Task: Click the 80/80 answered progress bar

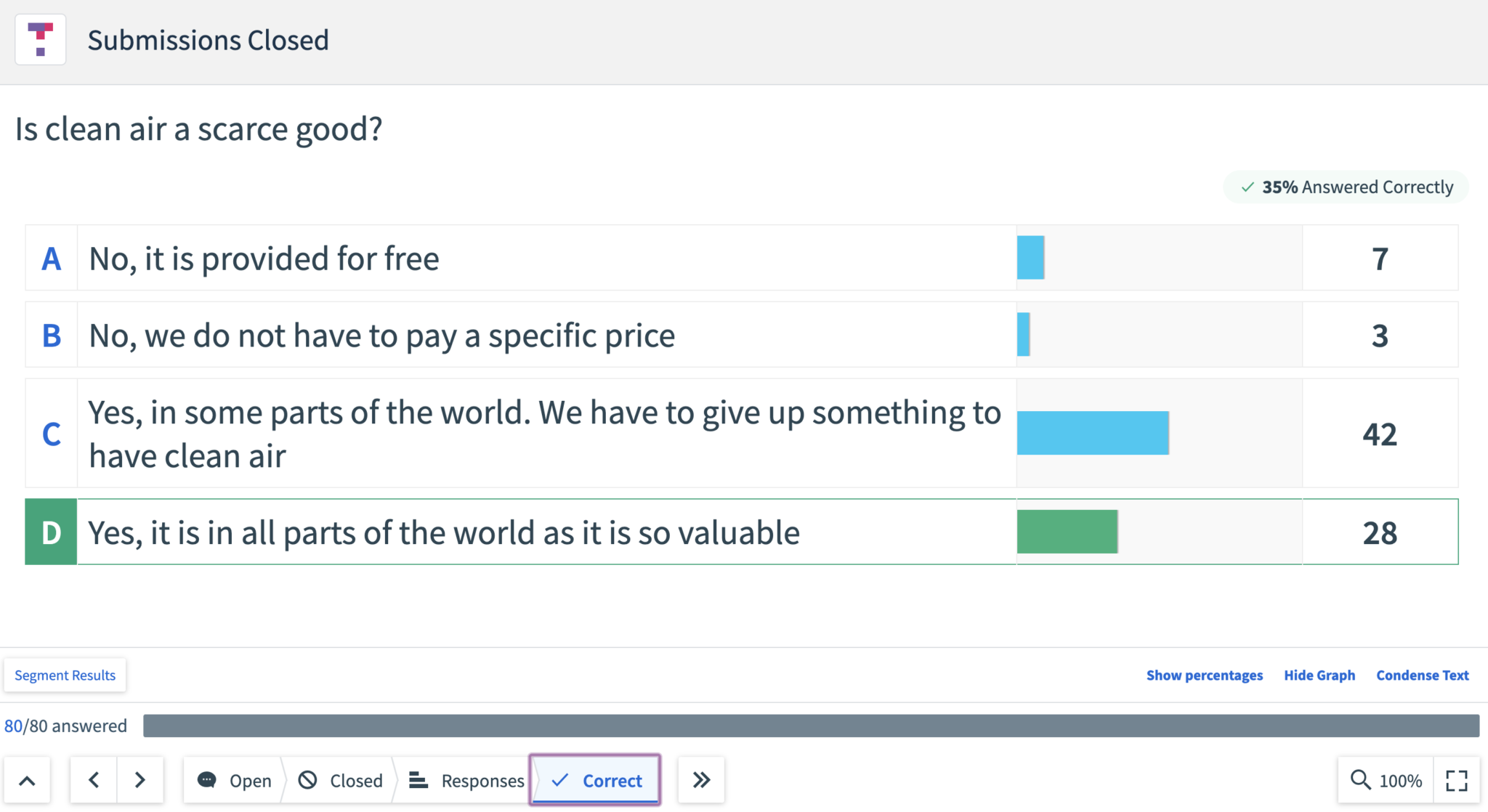Action: [811, 726]
